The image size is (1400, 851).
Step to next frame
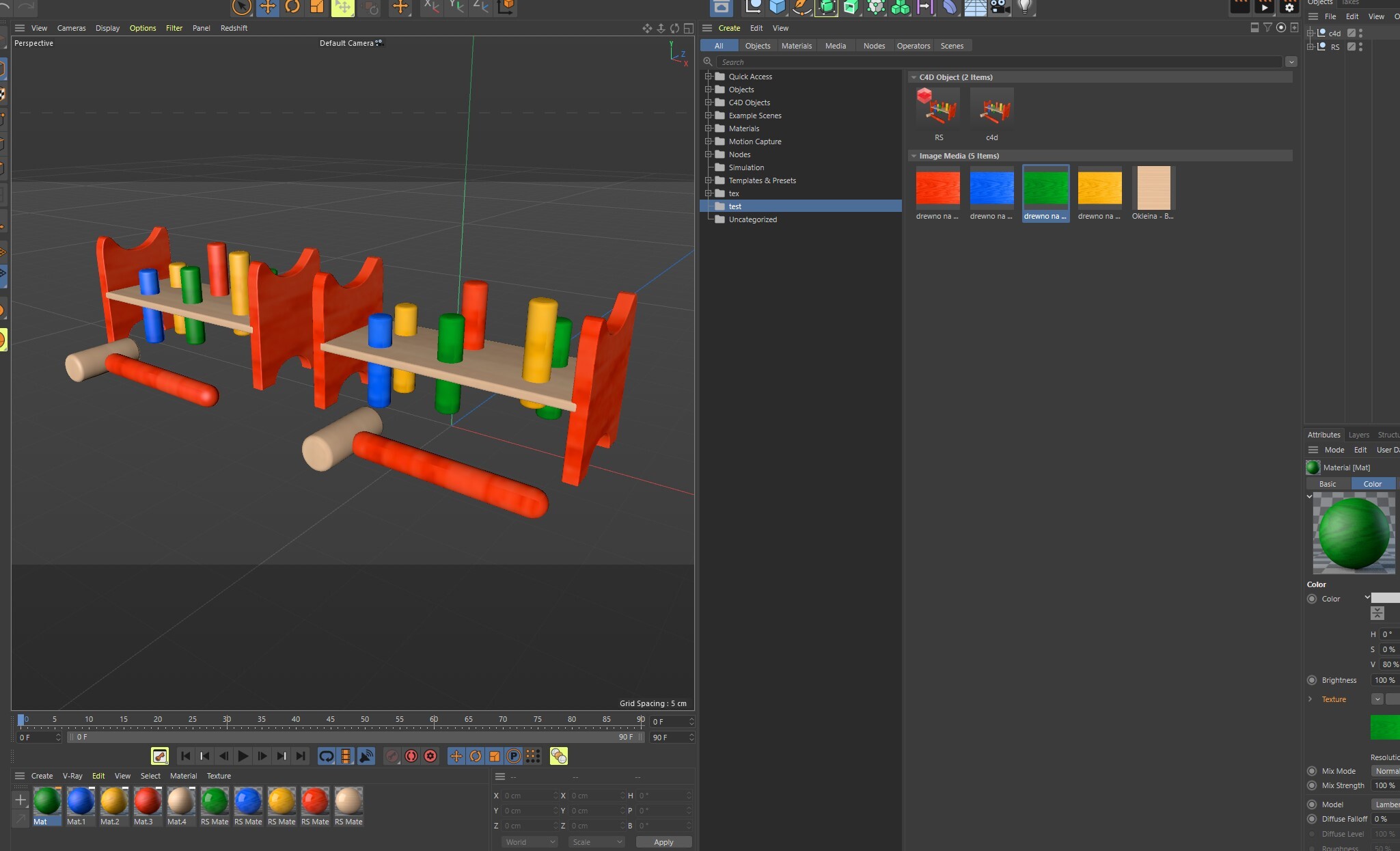tap(262, 756)
